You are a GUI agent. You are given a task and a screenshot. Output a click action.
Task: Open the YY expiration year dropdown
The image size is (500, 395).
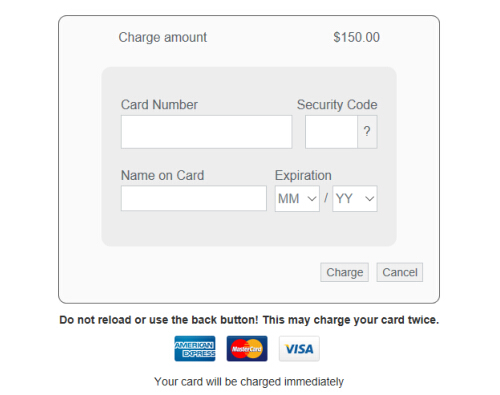pos(355,199)
